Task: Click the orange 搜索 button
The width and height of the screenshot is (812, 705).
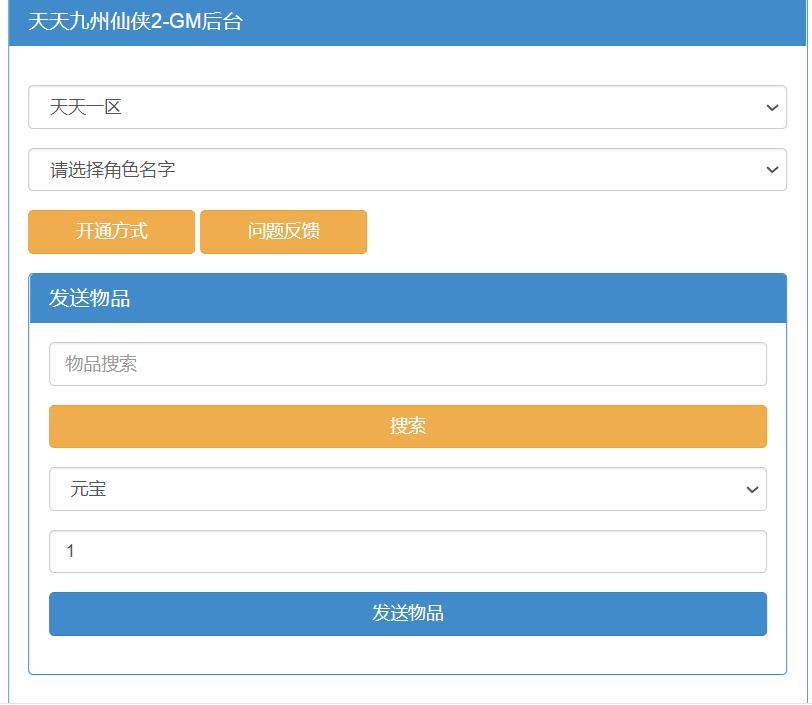Action: click(408, 426)
